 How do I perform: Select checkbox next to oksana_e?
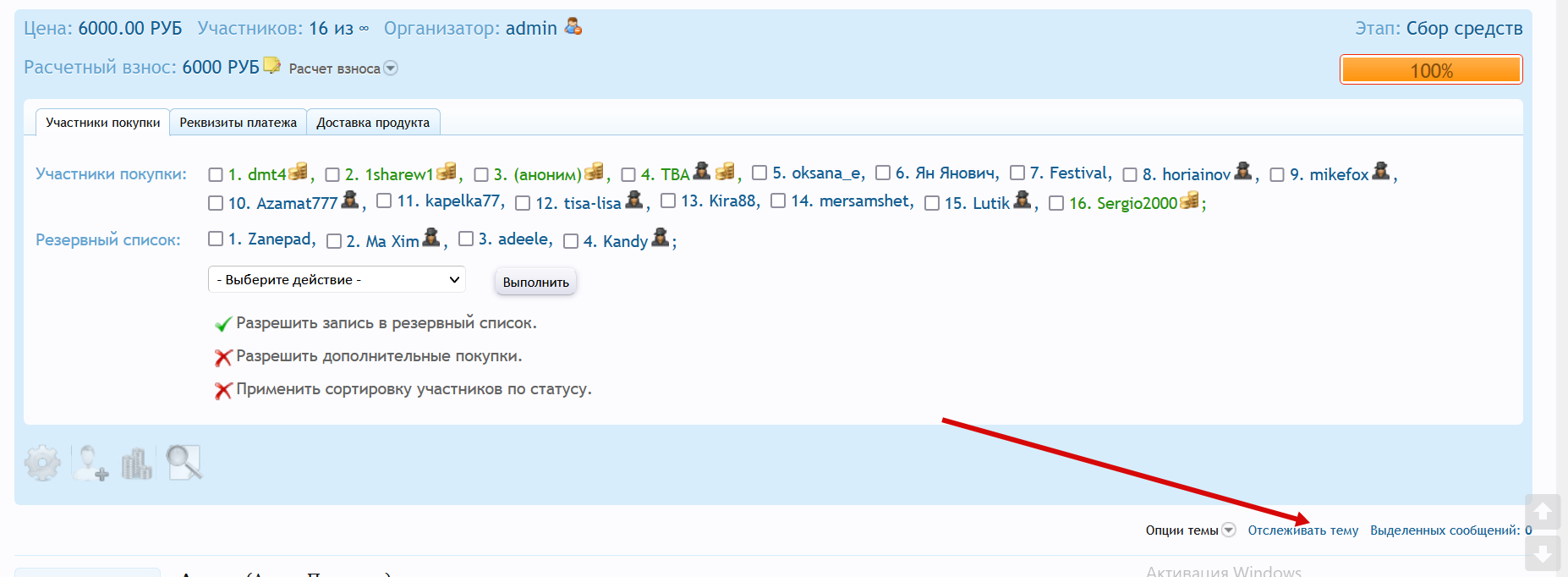tap(759, 173)
